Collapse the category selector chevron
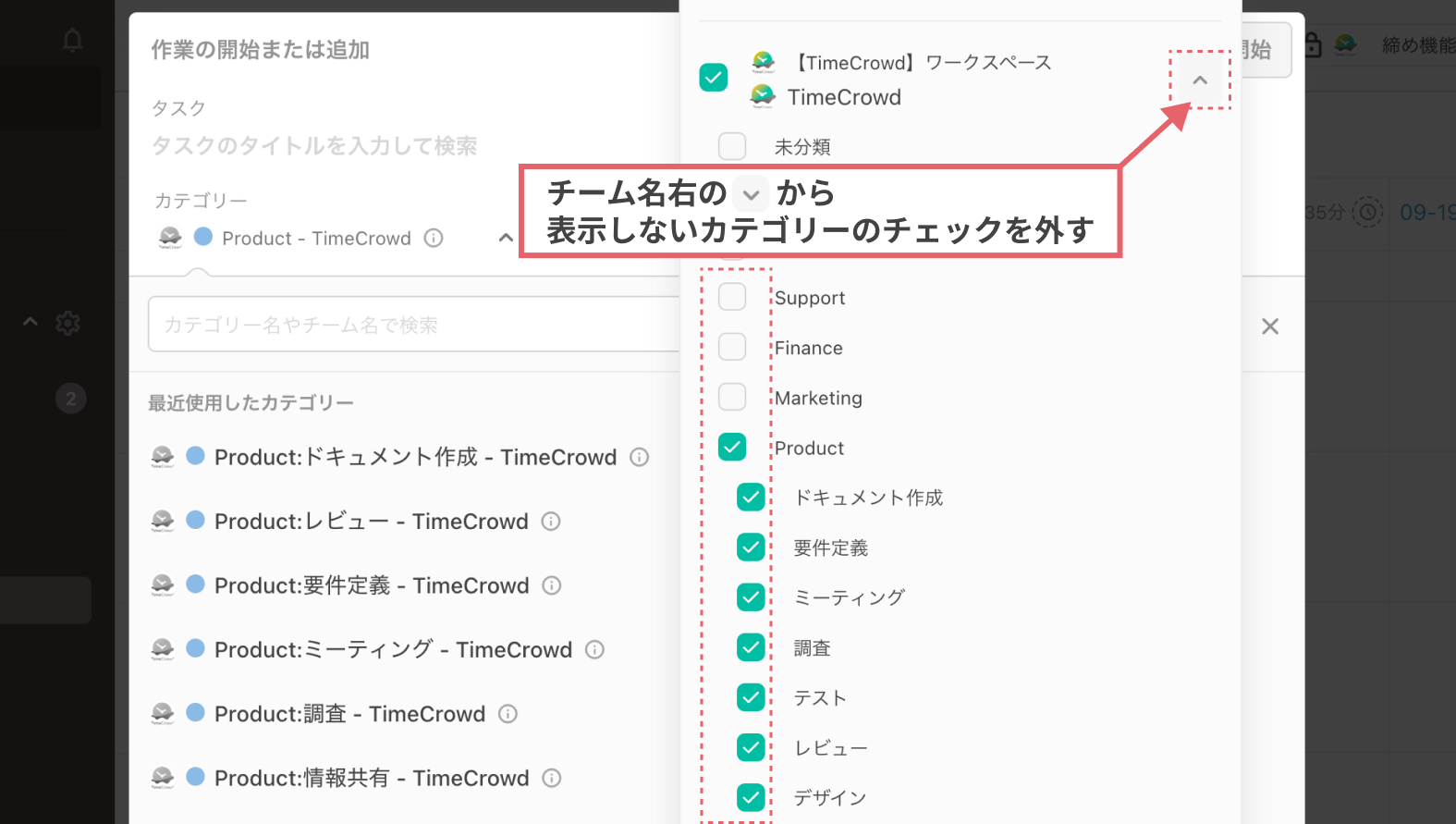This screenshot has width=1456, height=824. click(506, 238)
